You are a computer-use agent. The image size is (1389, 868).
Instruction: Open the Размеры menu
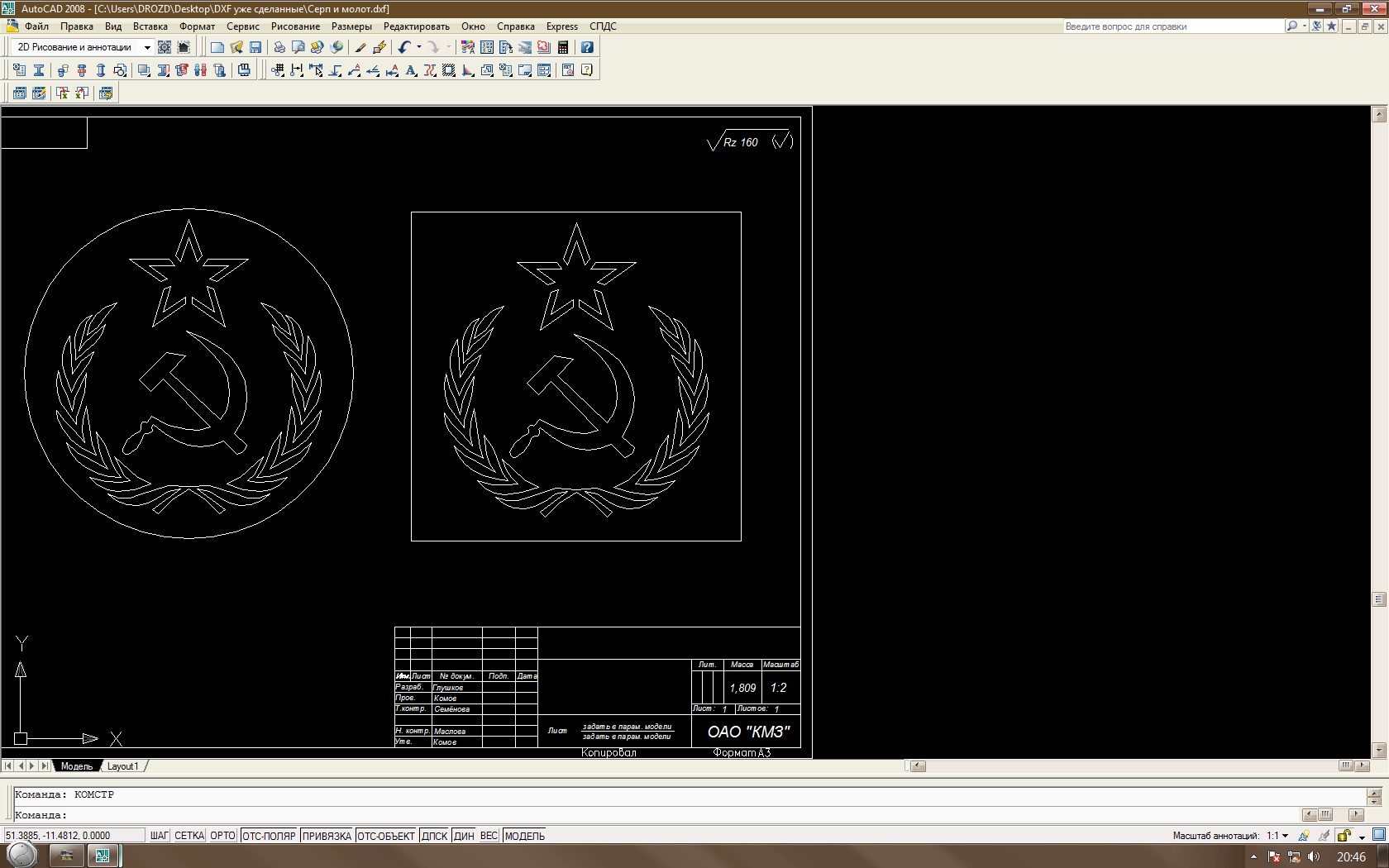pyautogui.click(x=351, y=26)
